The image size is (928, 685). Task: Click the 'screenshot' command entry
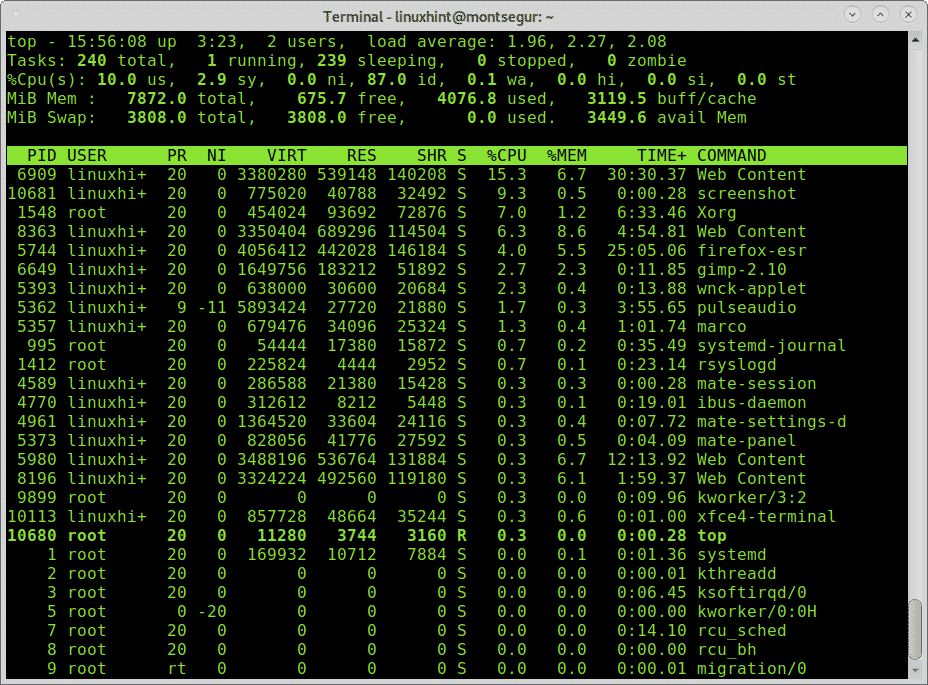pos(746,194)
